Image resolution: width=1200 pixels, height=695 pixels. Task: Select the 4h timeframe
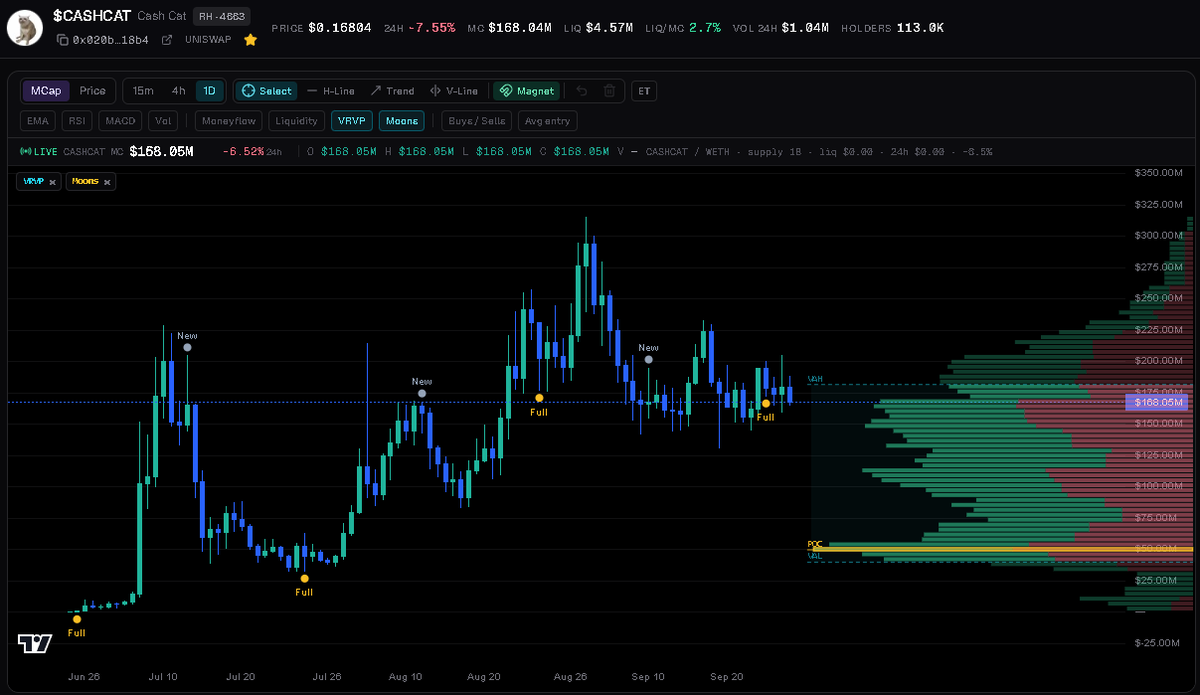click(178, 91)
